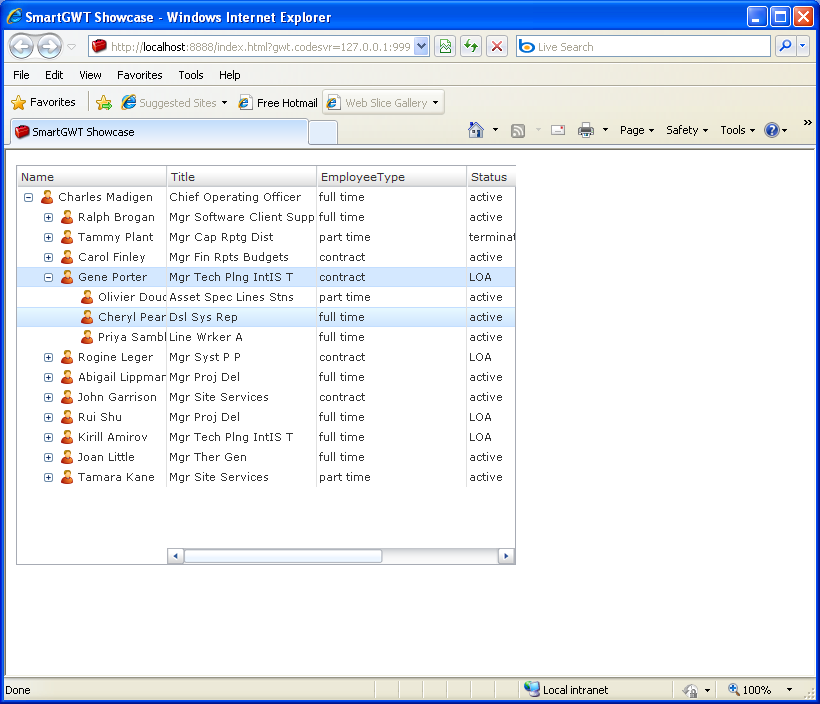This screenshot has height=704, width=820.
Task: Open the Suggested Sites link
Action: (174, 103)
